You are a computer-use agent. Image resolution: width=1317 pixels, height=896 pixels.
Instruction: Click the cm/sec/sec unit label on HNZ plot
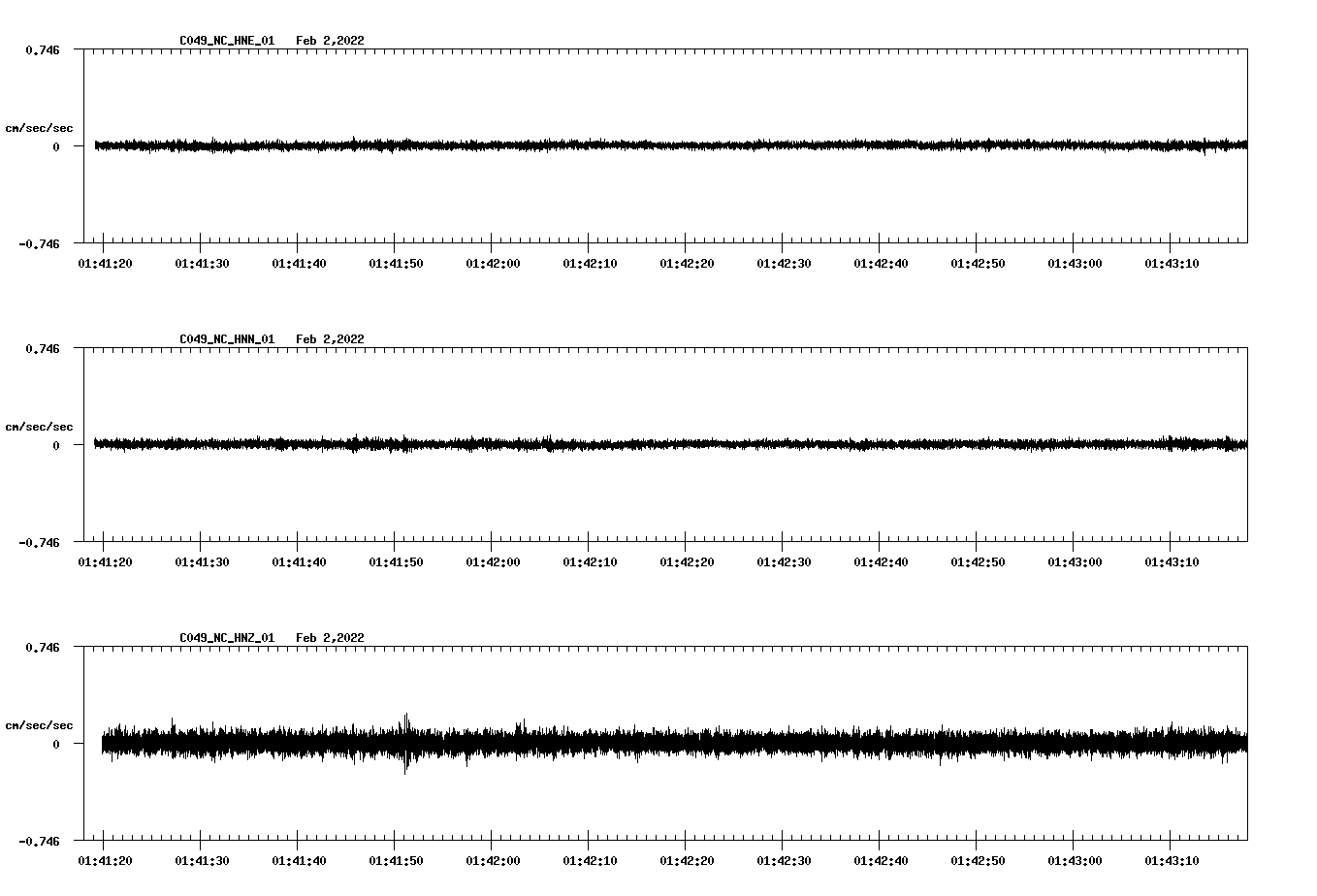(39, 725)
